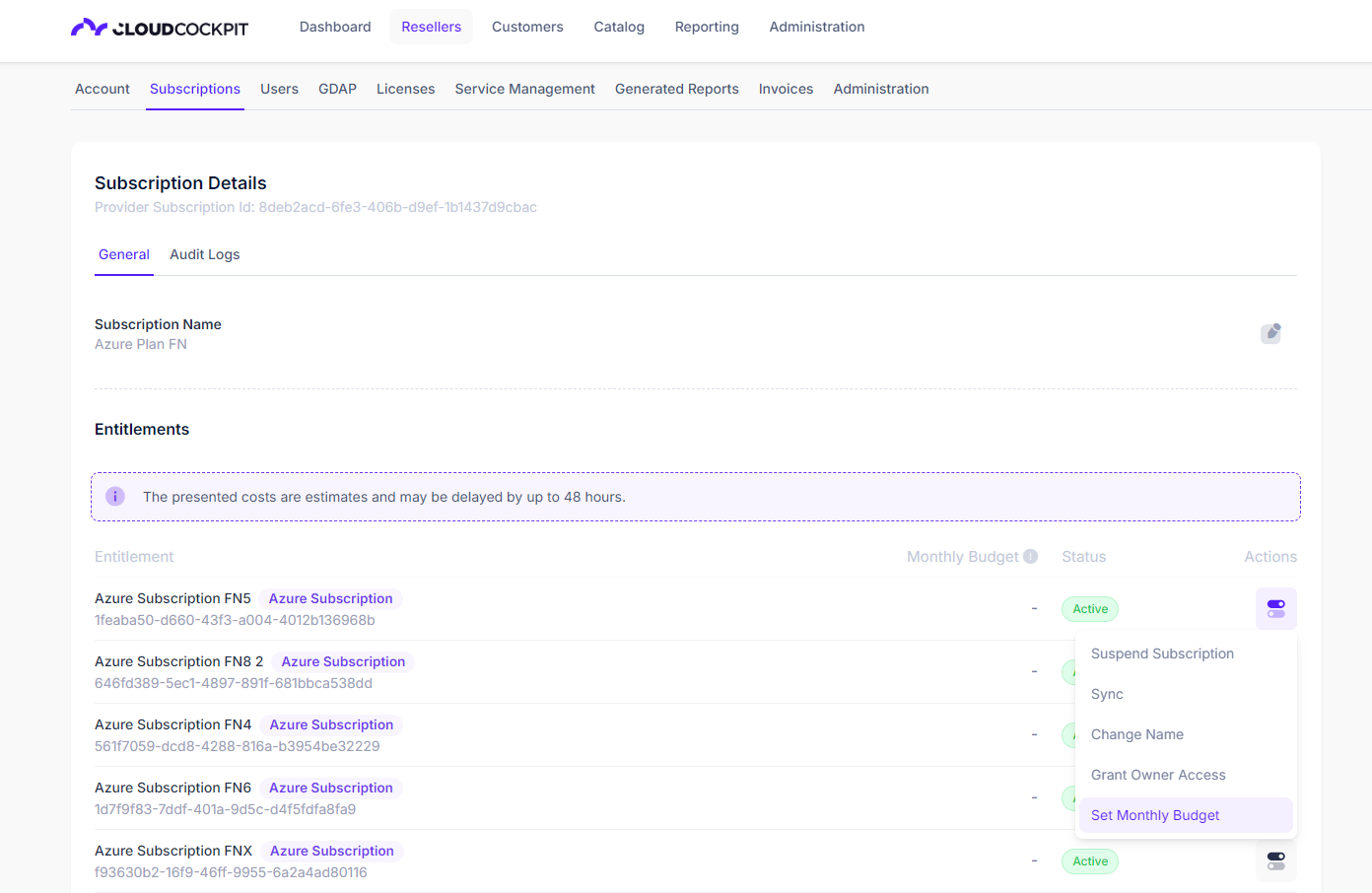This screenshot has height=893, width=1372.
Task: Open the Azure Subscription FN4 entitlement row
Action: click(173, 724)
